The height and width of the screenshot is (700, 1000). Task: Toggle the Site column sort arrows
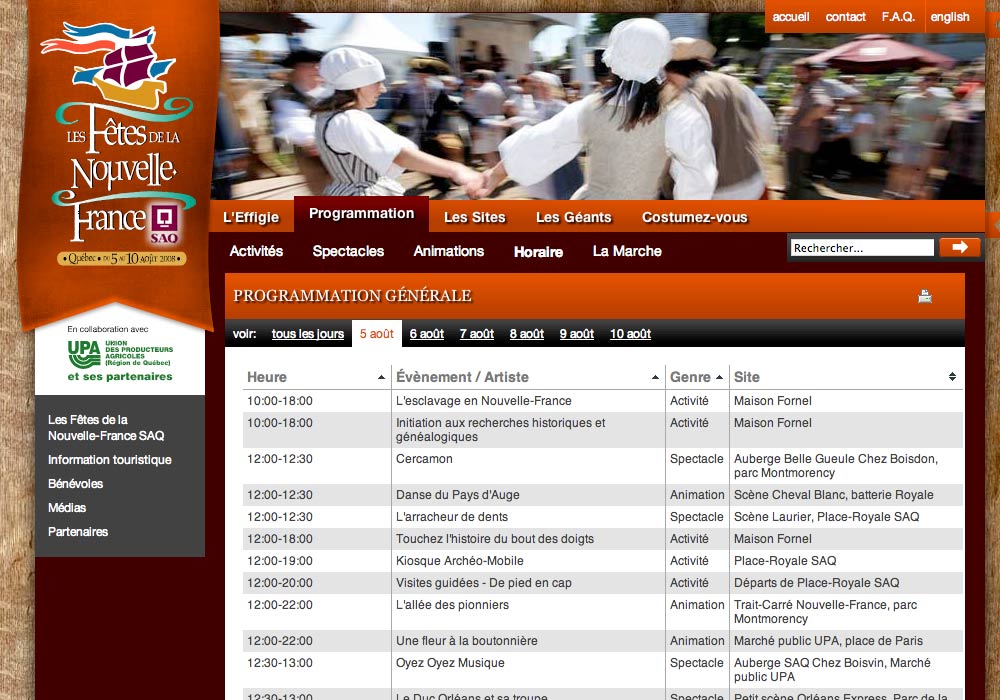pyautogui.click(x=952, y=377)
